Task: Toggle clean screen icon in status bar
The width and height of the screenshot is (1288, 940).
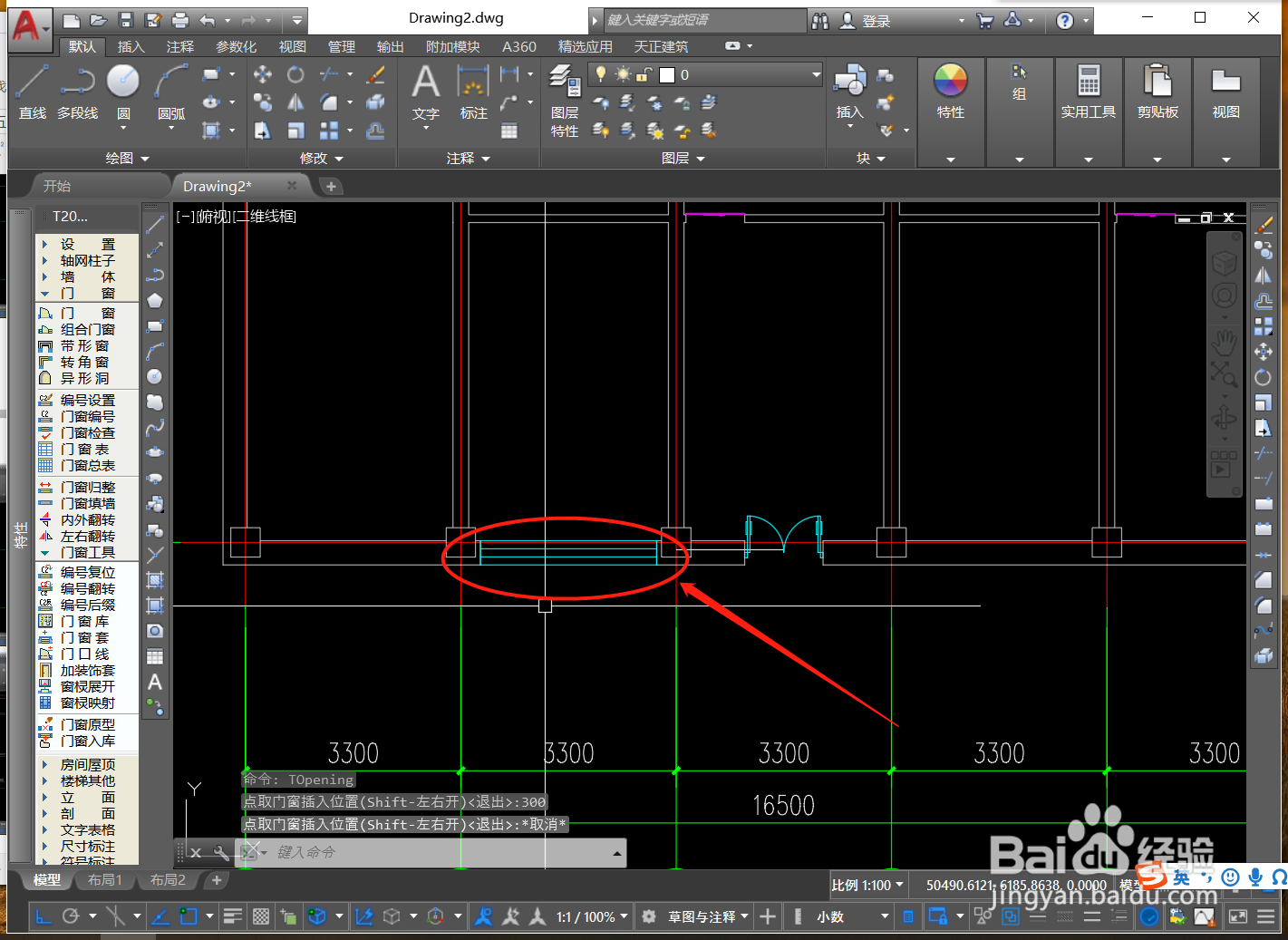Action: [1238, 916]
